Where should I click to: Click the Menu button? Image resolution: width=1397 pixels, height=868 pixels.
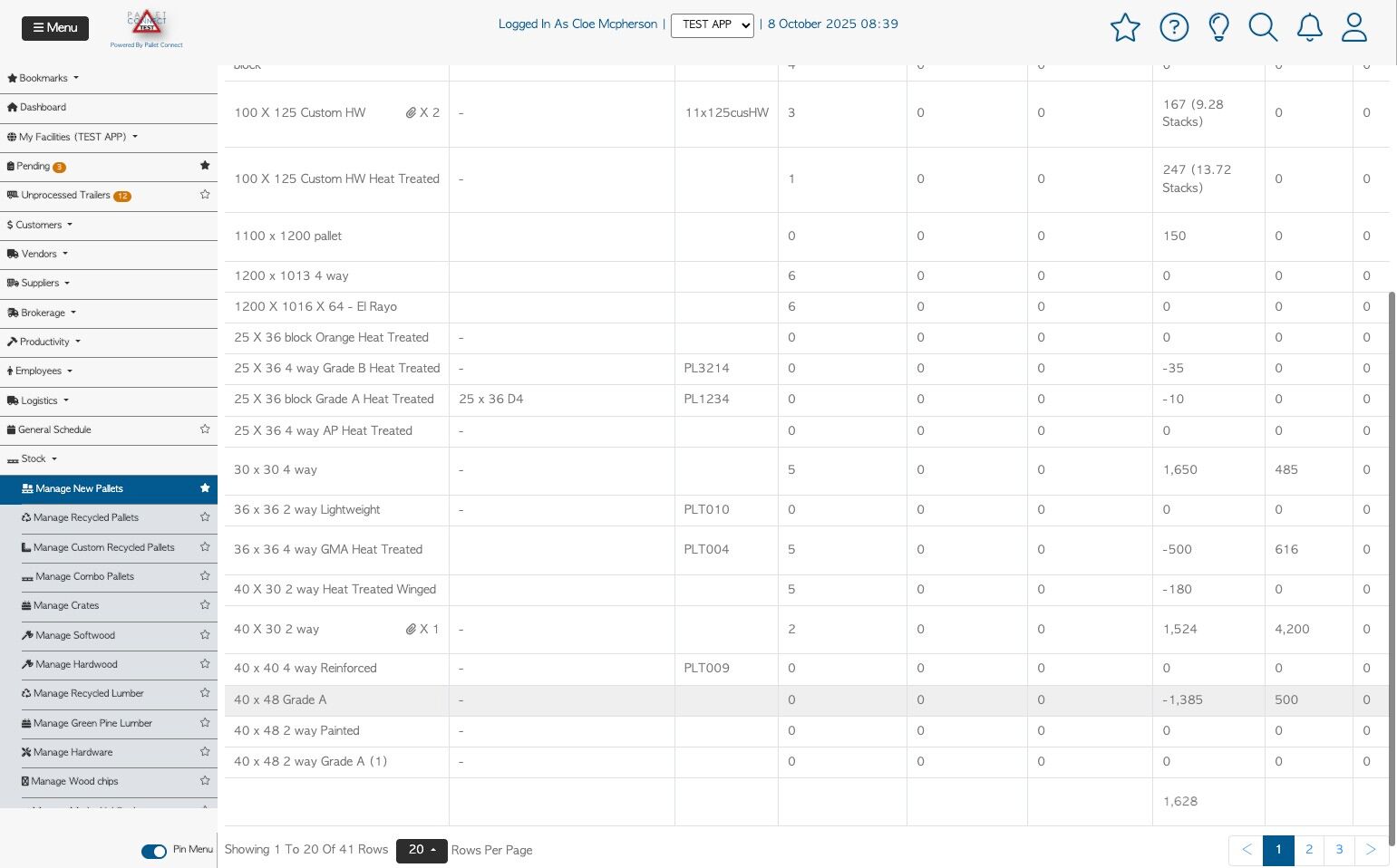click(x=55, y=28)
